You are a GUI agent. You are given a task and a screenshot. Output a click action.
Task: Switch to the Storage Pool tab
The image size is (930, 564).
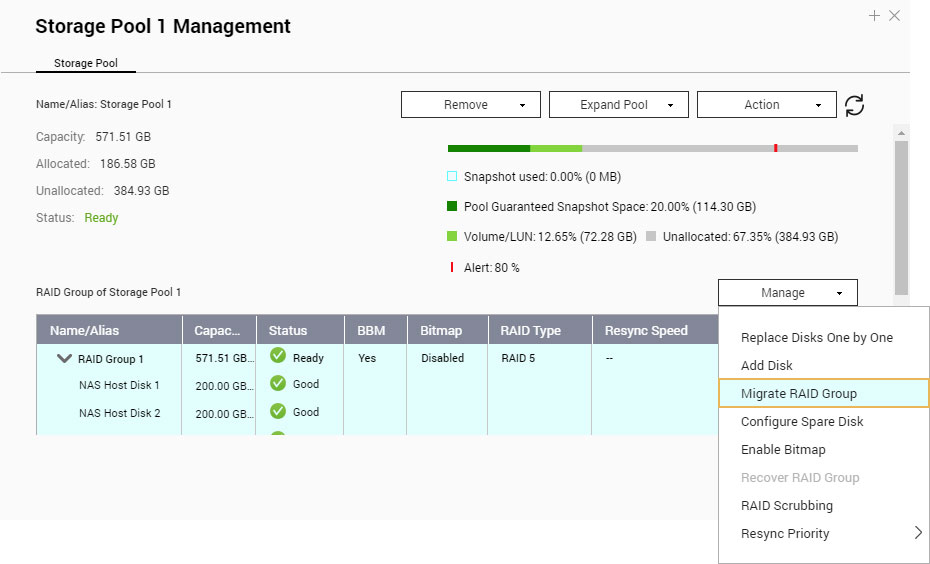[86, 63]
